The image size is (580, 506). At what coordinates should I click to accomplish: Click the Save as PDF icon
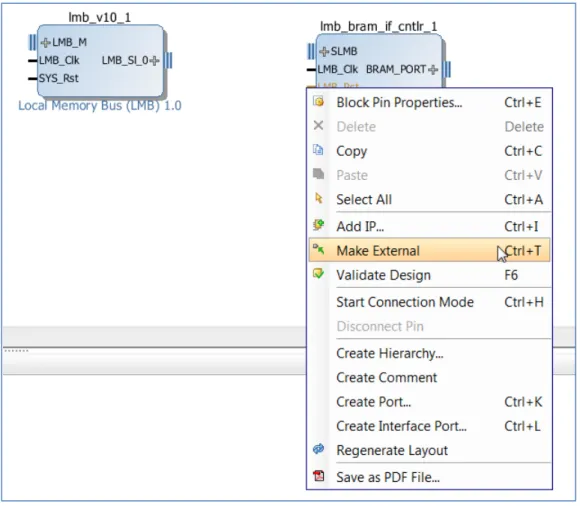(x=318, y=476)
